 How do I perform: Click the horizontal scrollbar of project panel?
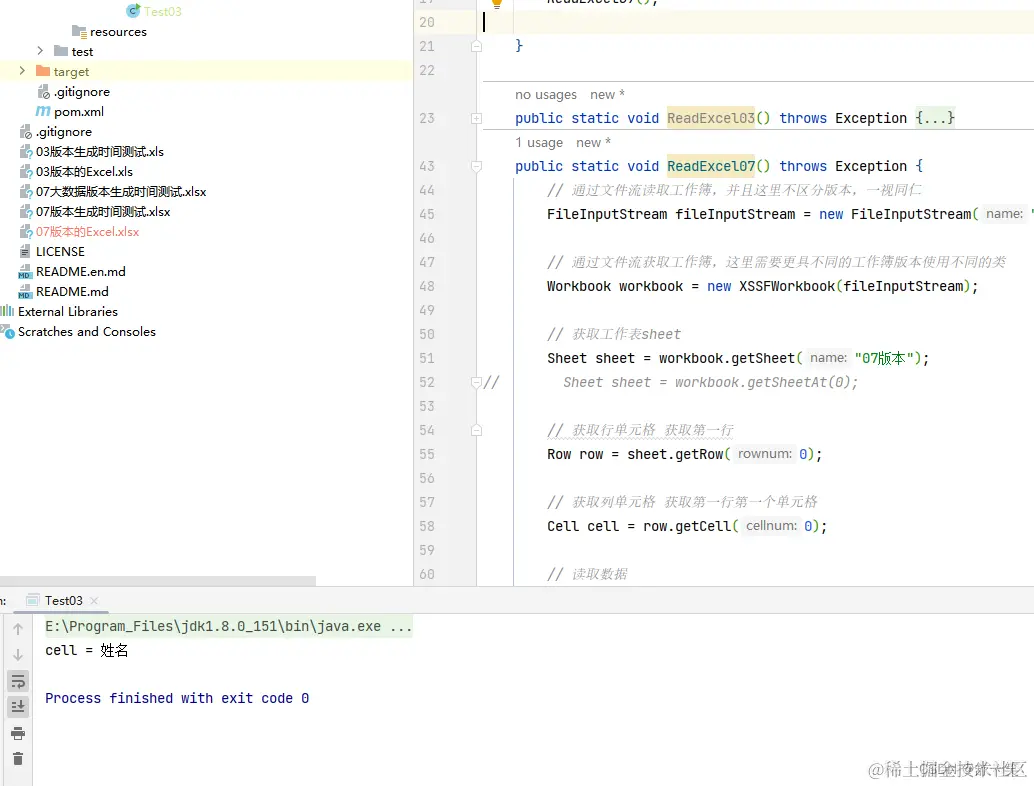[158, 581]
